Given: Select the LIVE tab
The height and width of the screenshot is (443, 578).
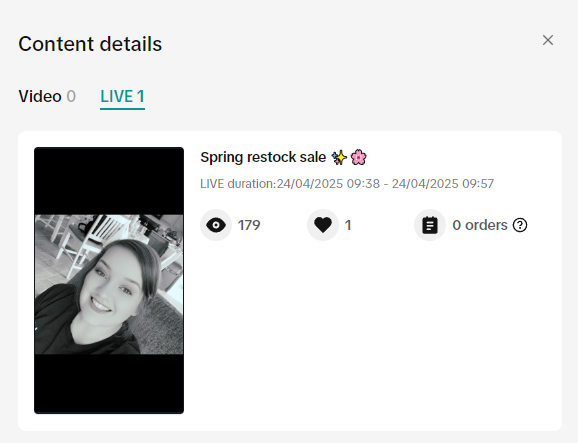Looking at the screenshot, I should click(x=122, y=97).
